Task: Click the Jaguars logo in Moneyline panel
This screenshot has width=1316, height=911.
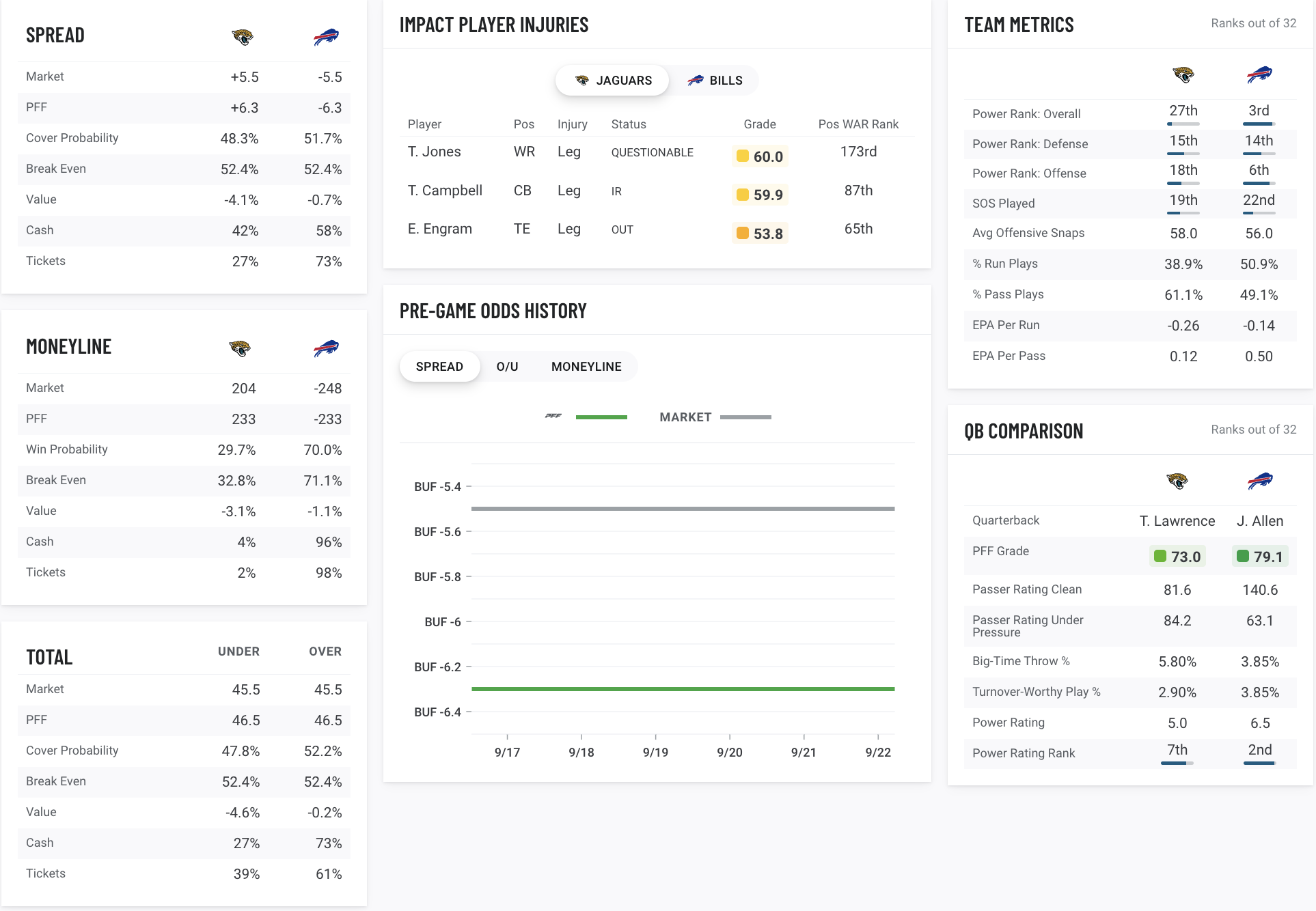Action: [240, 348]
